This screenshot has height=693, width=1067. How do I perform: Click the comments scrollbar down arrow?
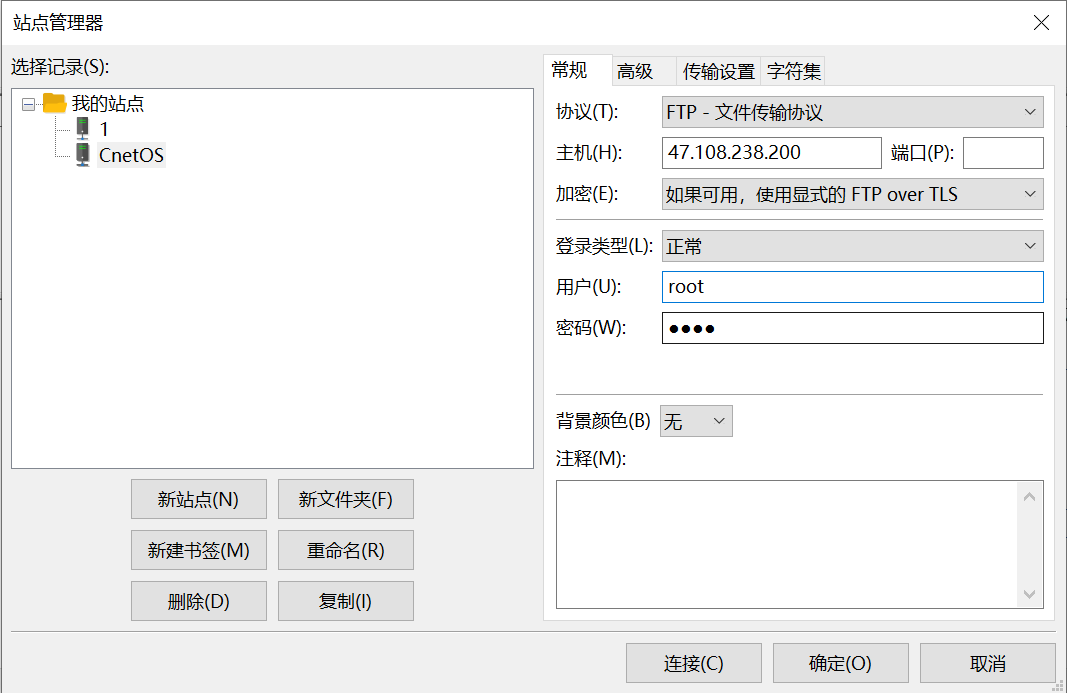[x=1030, y=594]
